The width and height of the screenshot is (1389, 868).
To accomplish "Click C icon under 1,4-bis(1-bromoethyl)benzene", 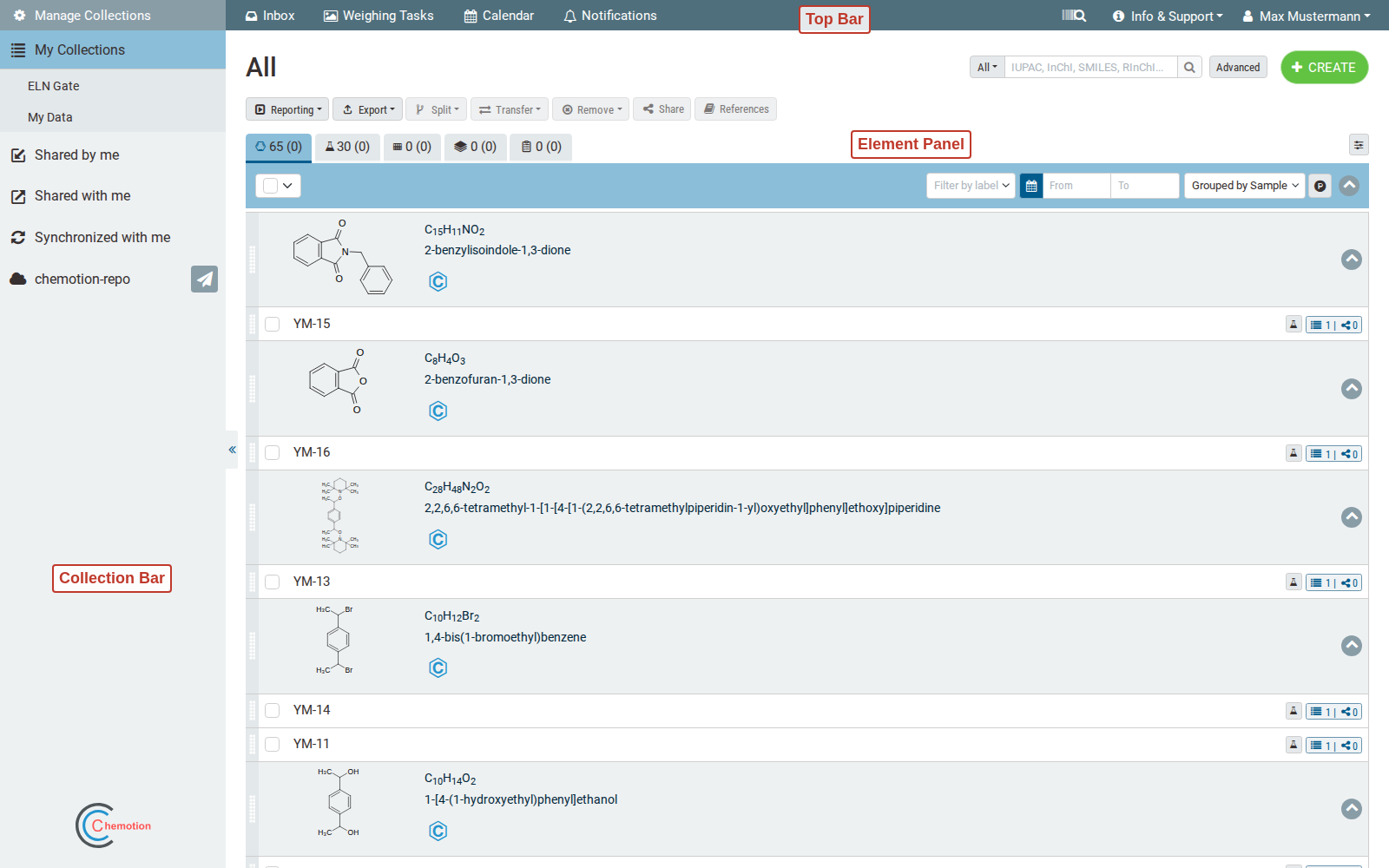I will pos(438,668).
